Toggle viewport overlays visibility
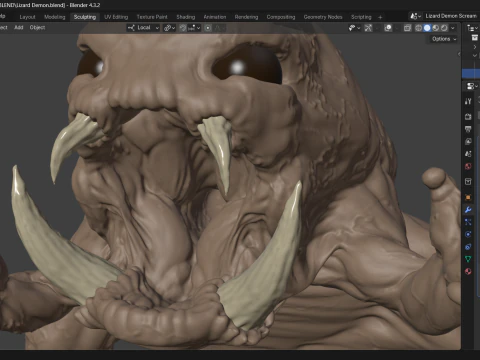Image resolution: width=480 pixels, height=360 pixels. 388,28
